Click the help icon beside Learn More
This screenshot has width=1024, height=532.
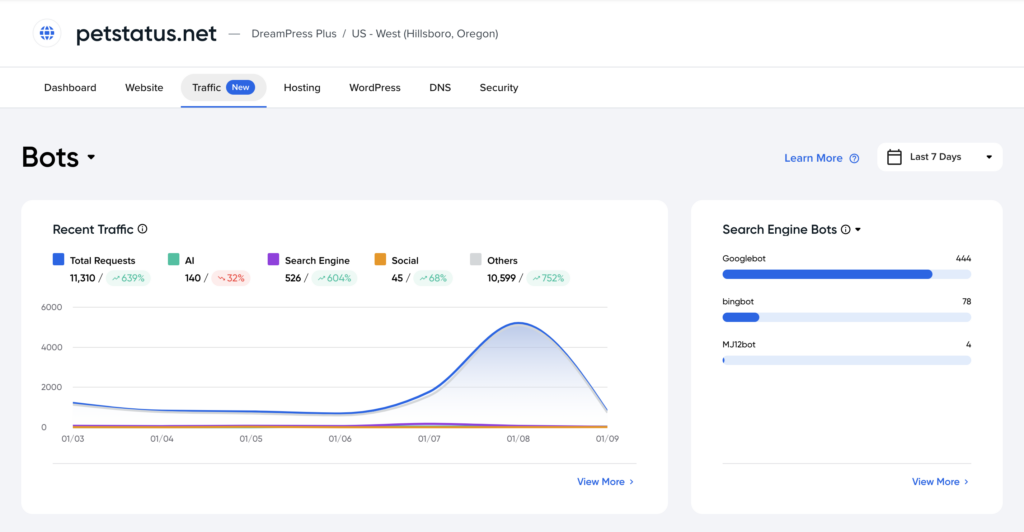coord(854,159)
